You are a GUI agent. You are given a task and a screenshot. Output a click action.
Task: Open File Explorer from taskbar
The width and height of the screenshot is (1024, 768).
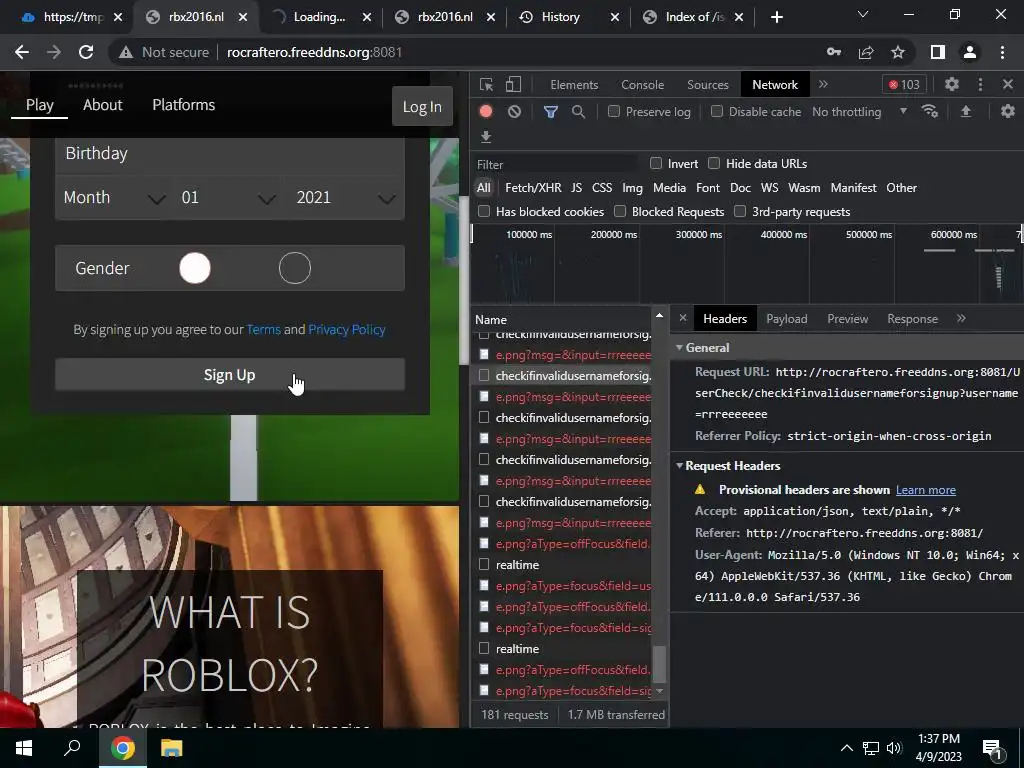172,748
